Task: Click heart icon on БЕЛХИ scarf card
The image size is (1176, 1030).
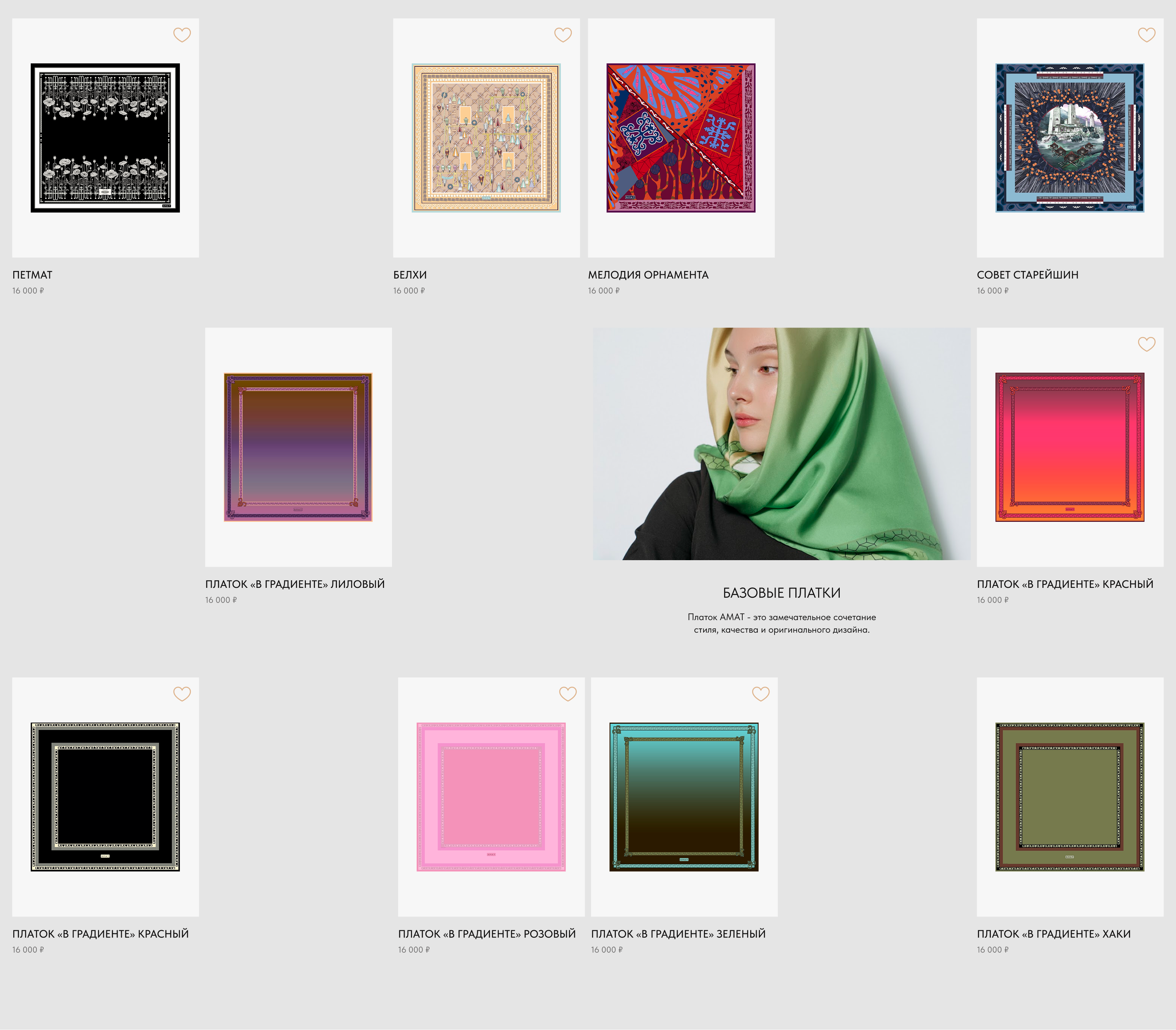Action: point(563,35)
